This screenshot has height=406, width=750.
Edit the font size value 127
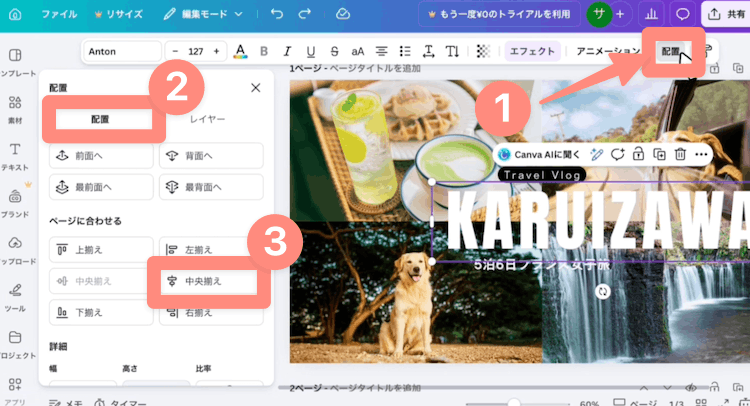coord(196,51)
